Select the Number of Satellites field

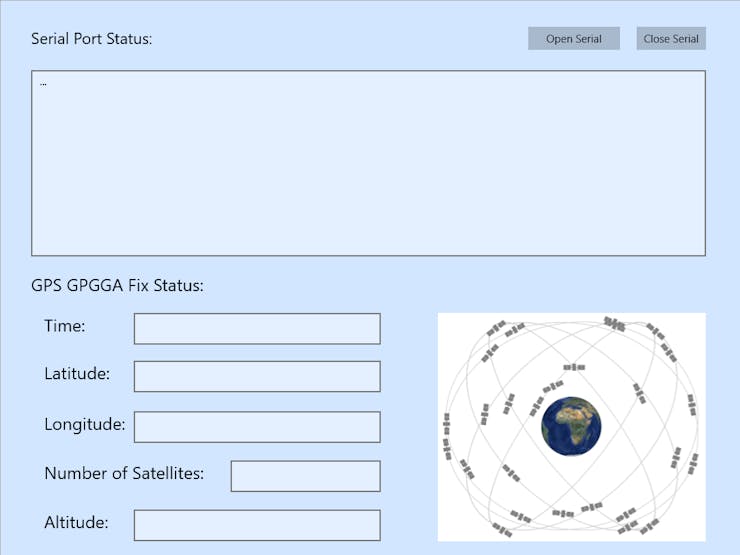pyautogui.click(x=306, y=476)
